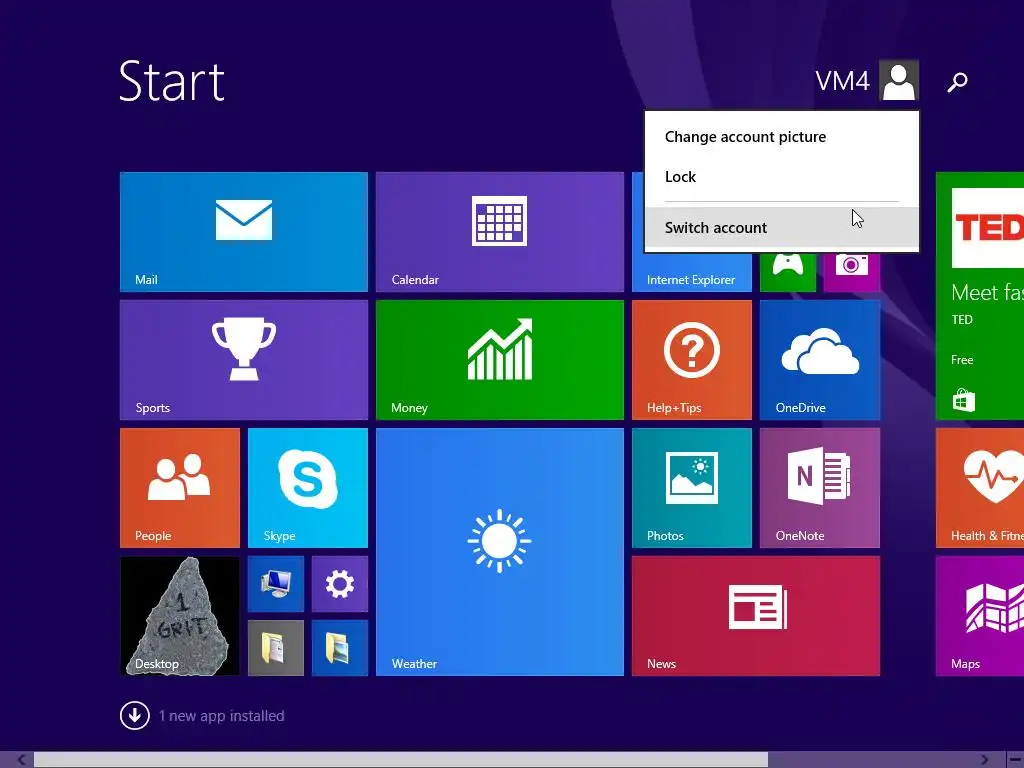Click the VM4 user account picture

[899, 80]
